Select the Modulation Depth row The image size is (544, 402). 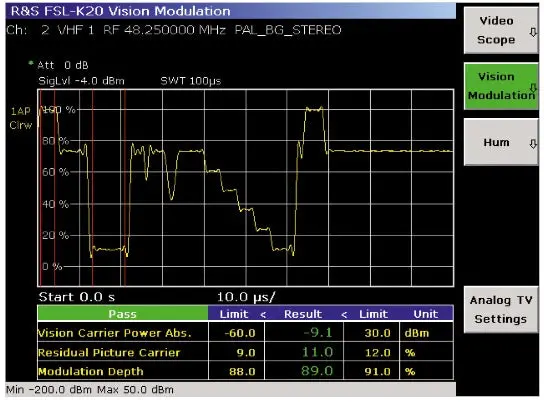(245, 371)
